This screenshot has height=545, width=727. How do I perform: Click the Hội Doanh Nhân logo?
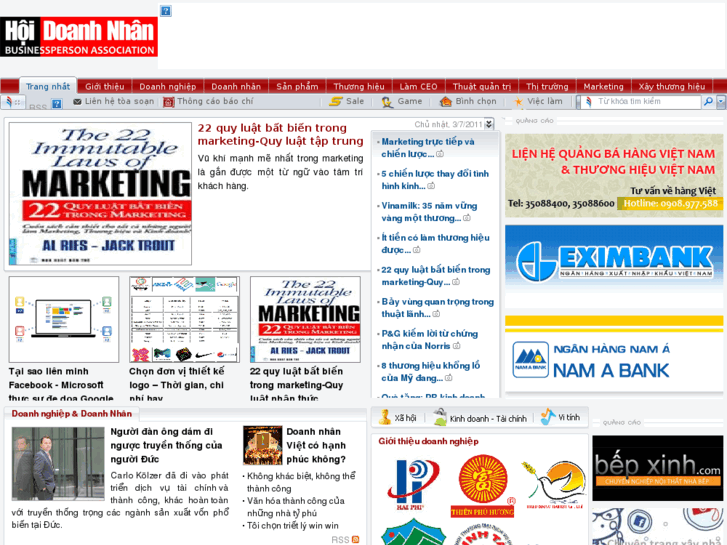[79, 37]
